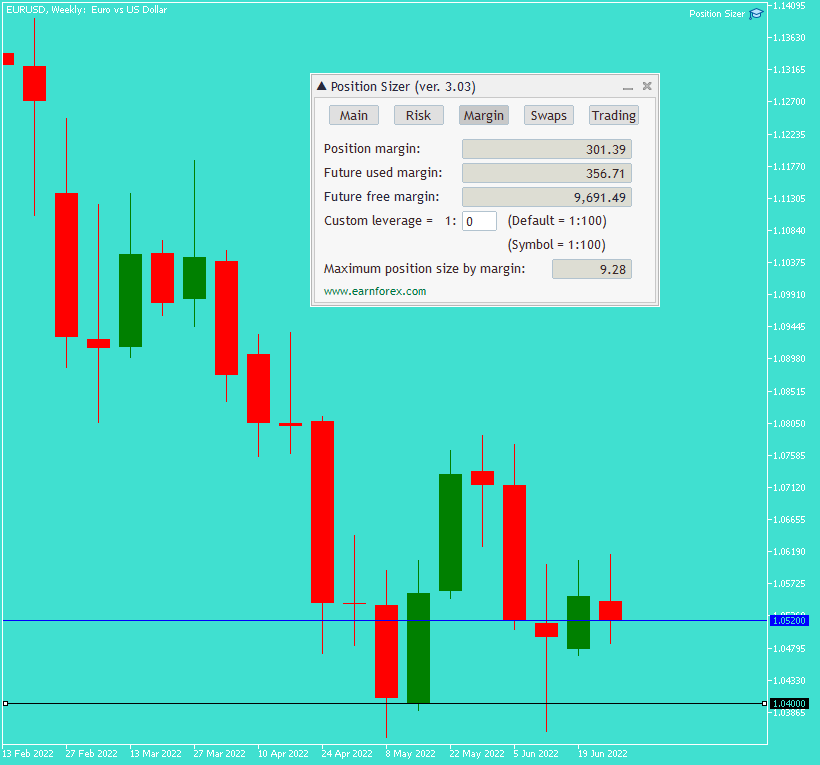
Task: Click the 13 Feb 2022 axis label
Action: (x=28, y=753)
